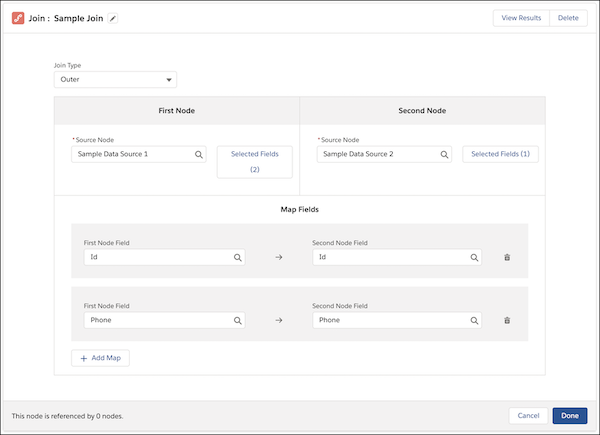Click Delete button in header
This screenshot has height=435, width=600.
568,18
